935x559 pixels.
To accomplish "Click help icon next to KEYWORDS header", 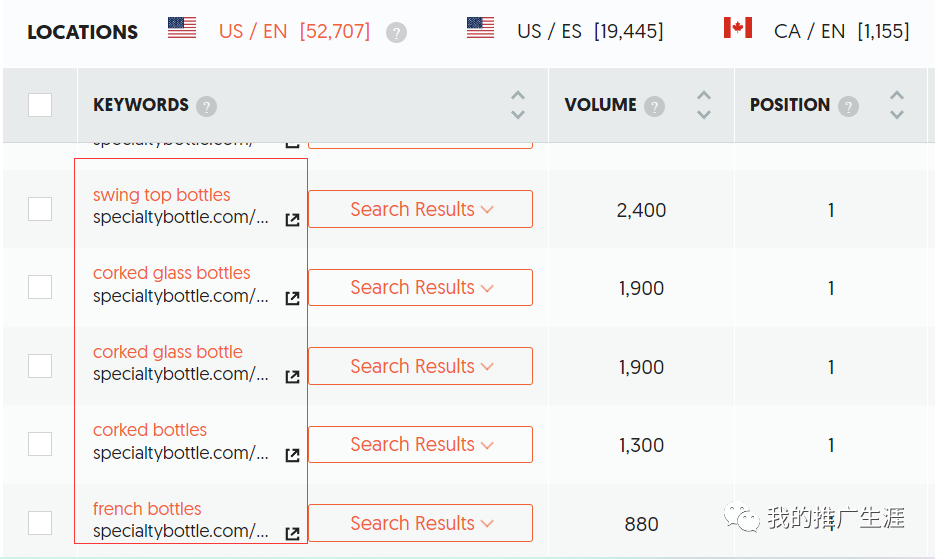I will (206, 107).
